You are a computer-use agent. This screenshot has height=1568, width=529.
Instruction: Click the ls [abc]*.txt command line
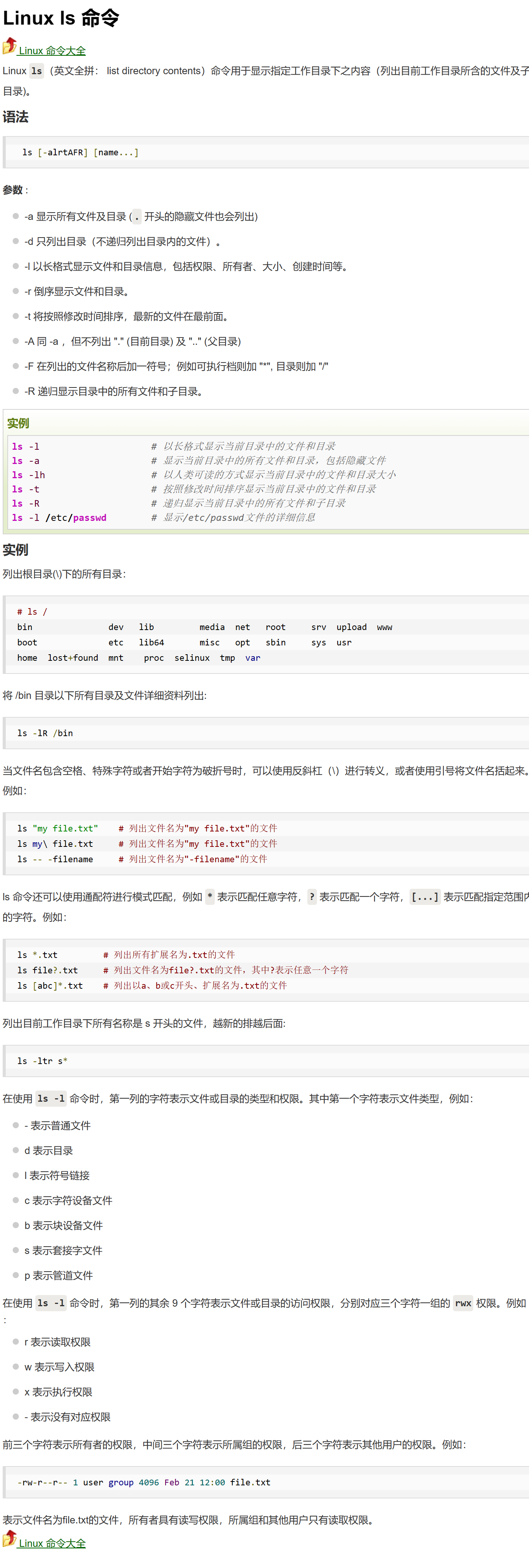(x=50, y=985)
